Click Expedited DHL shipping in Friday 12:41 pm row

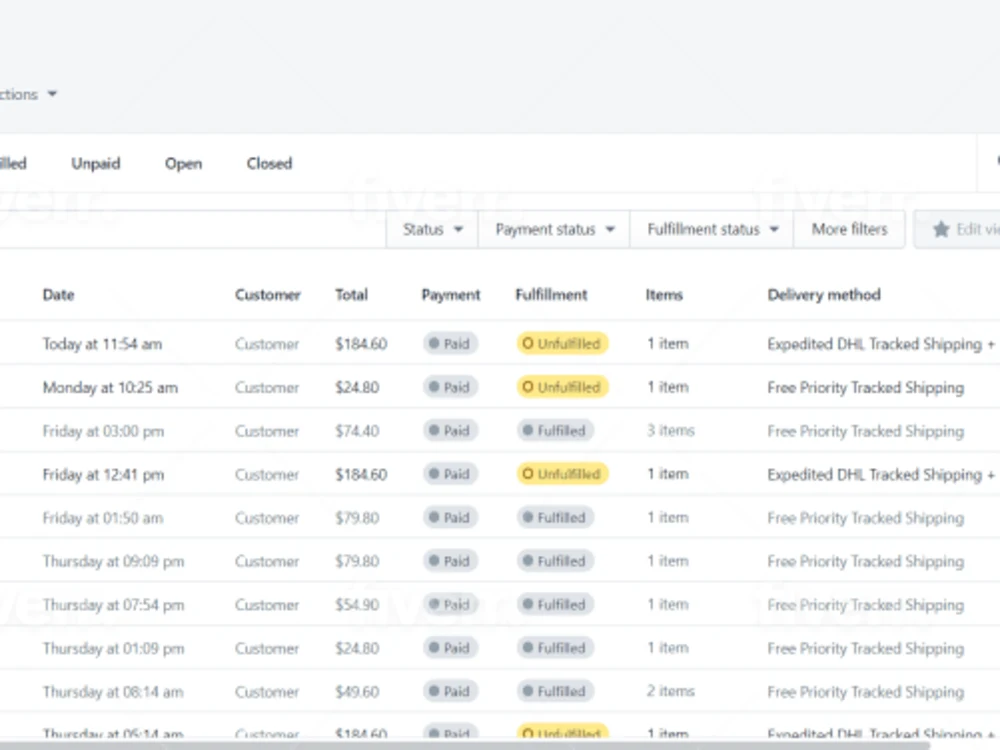click(881, 474)
